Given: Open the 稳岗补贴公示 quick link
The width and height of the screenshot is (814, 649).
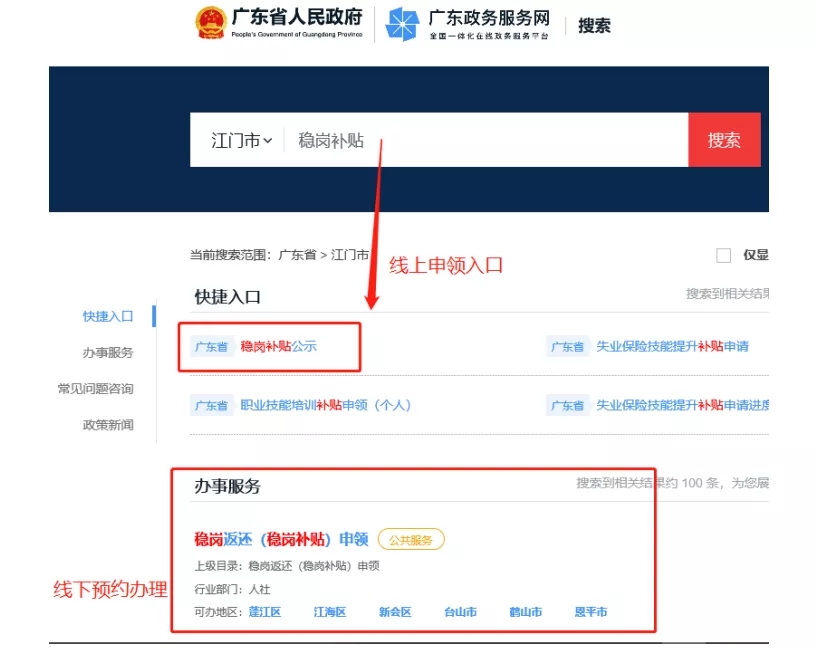Looking at the screenshot, I should click(278, 346).
